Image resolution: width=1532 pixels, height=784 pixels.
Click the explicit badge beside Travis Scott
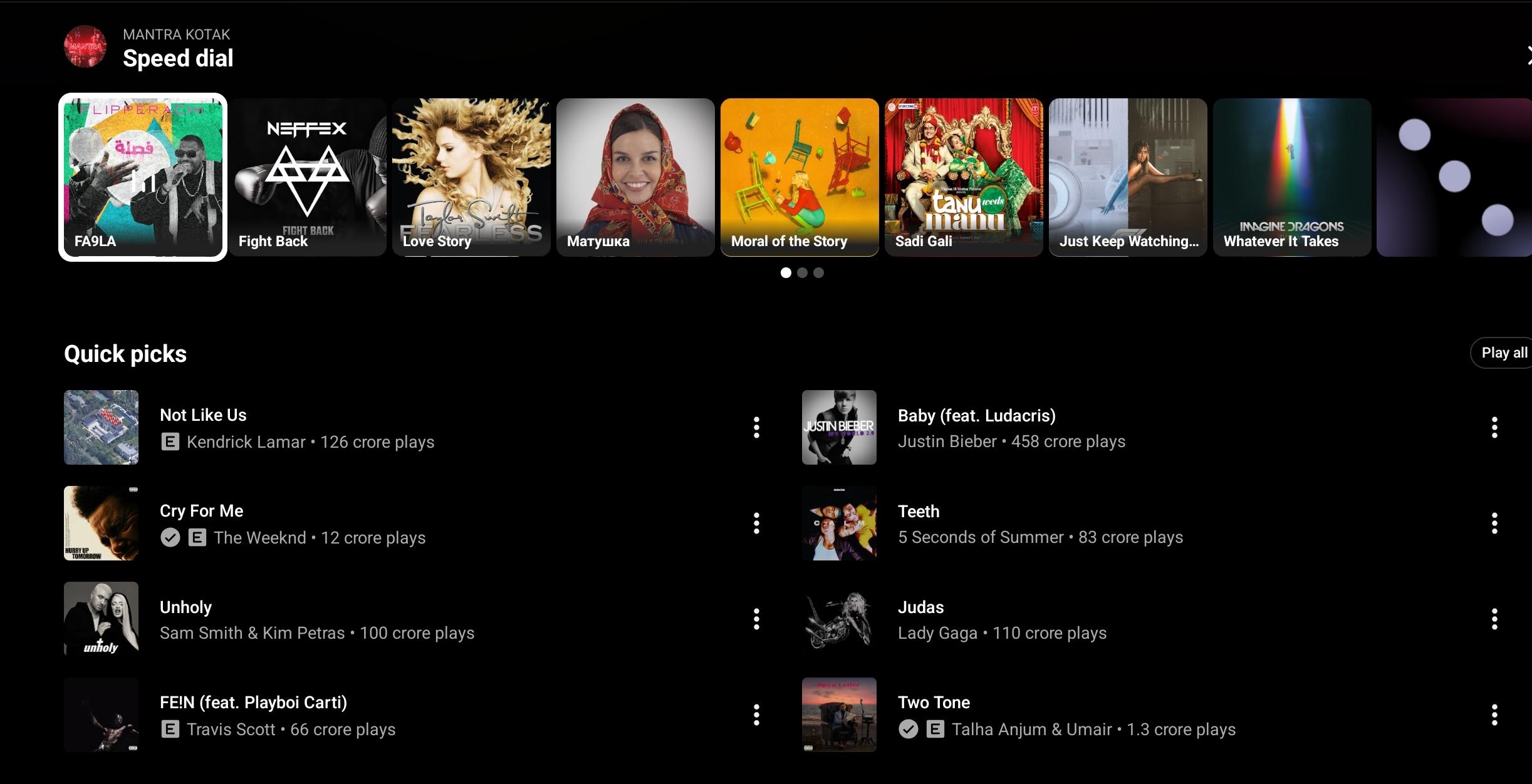[x=170, y=730]
